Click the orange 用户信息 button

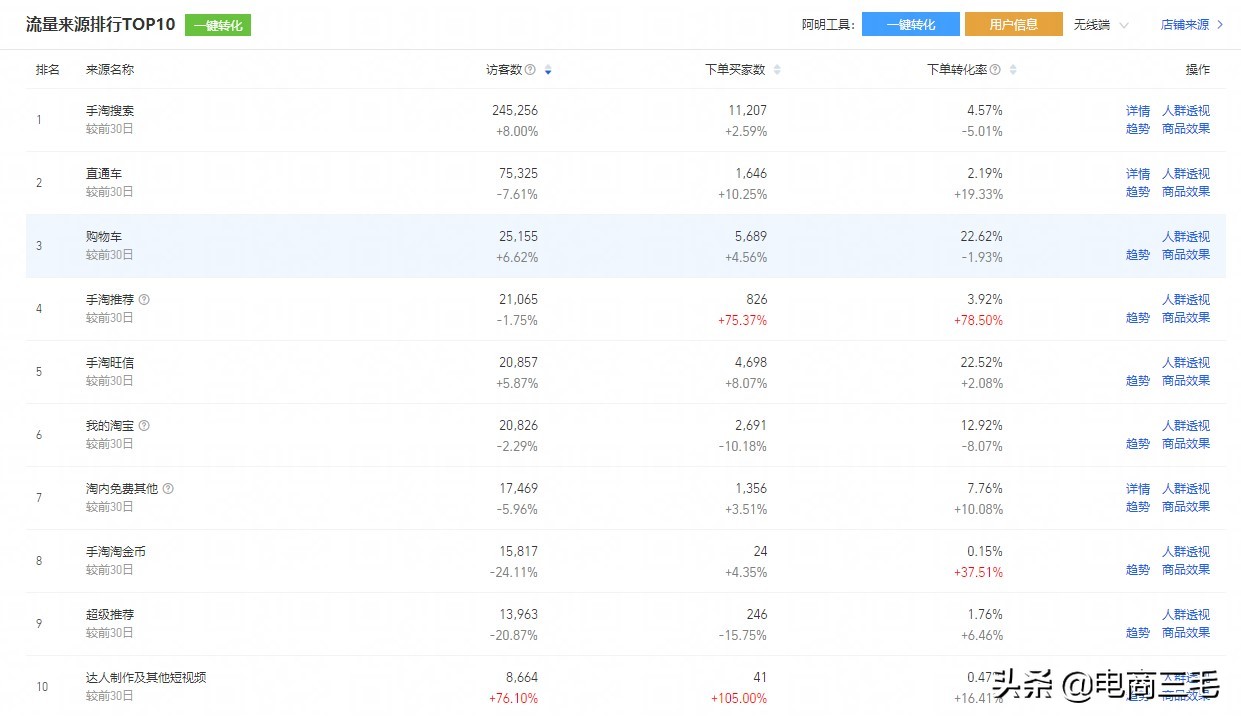click(1013, 25)
